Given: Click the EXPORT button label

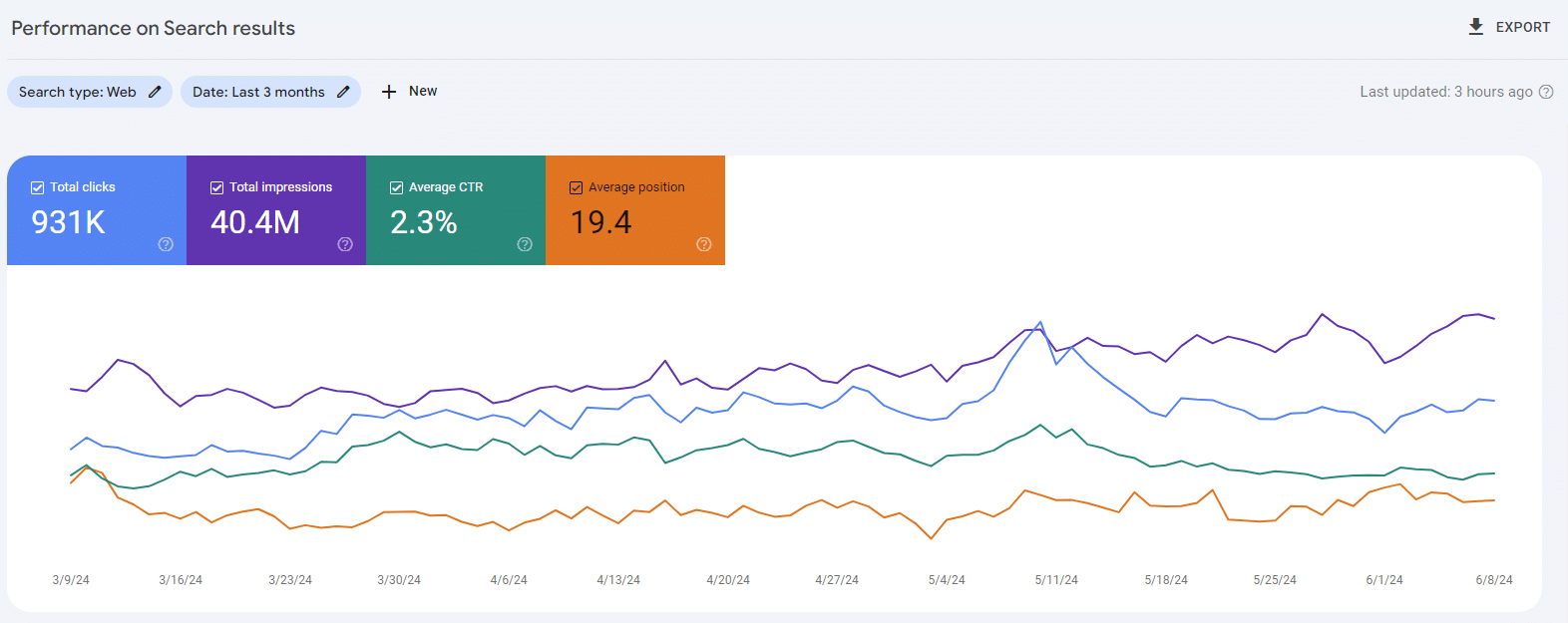Looking at the screenshot, I should tap(1523, 27).
